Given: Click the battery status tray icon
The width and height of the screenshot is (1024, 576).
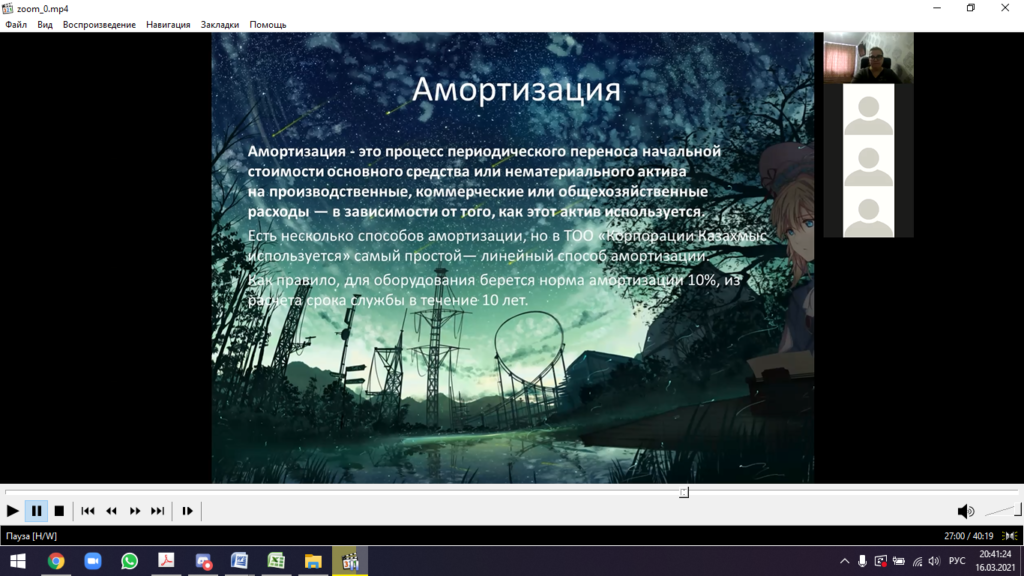Looking at the screenshot, I should [899, 561].
